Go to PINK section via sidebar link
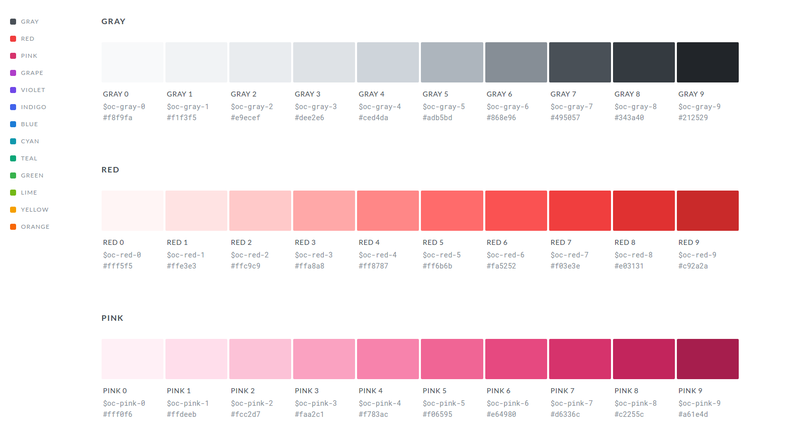 [x=29, y=56]
